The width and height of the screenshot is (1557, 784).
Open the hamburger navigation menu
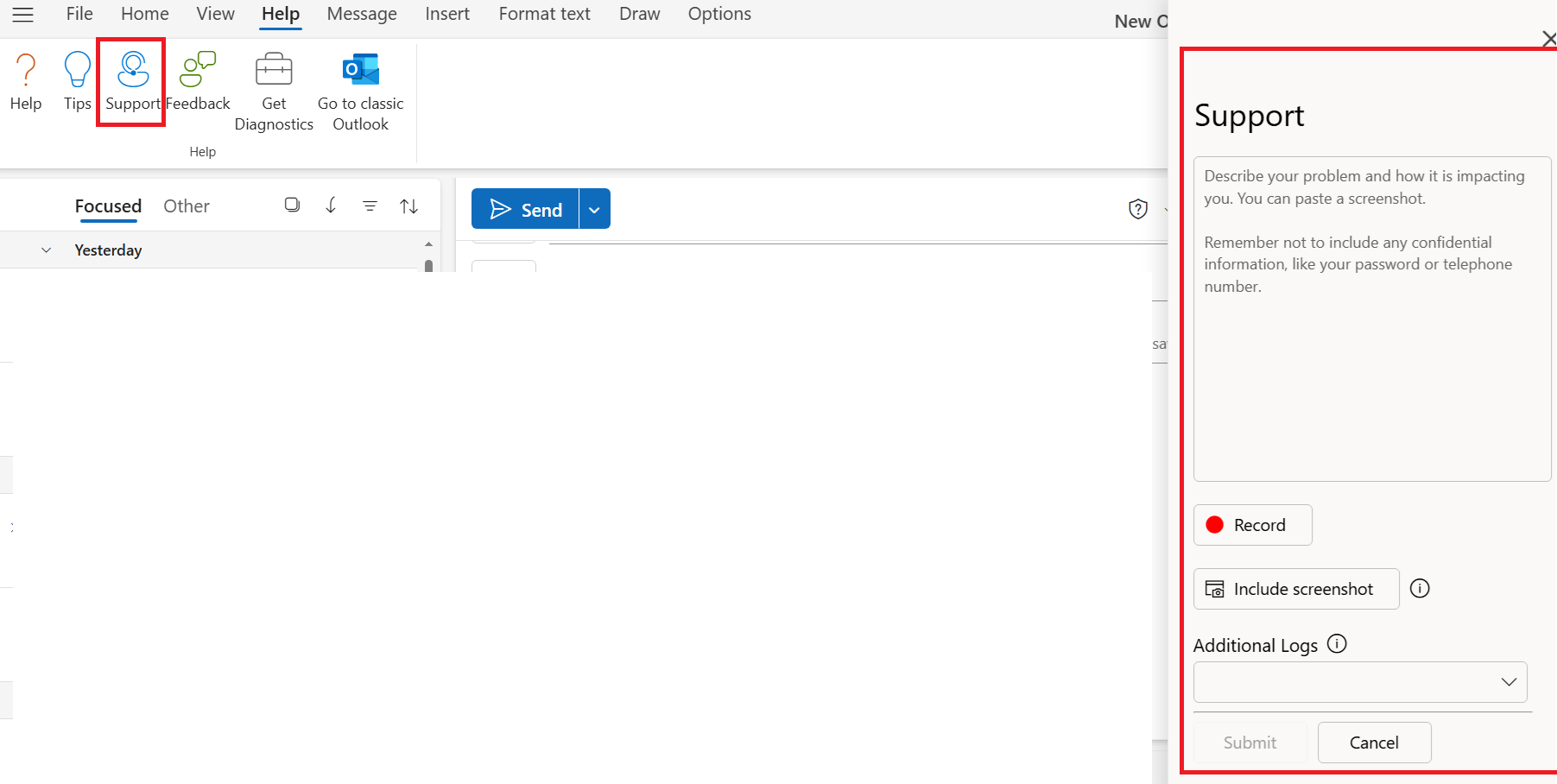pos(22,15)
